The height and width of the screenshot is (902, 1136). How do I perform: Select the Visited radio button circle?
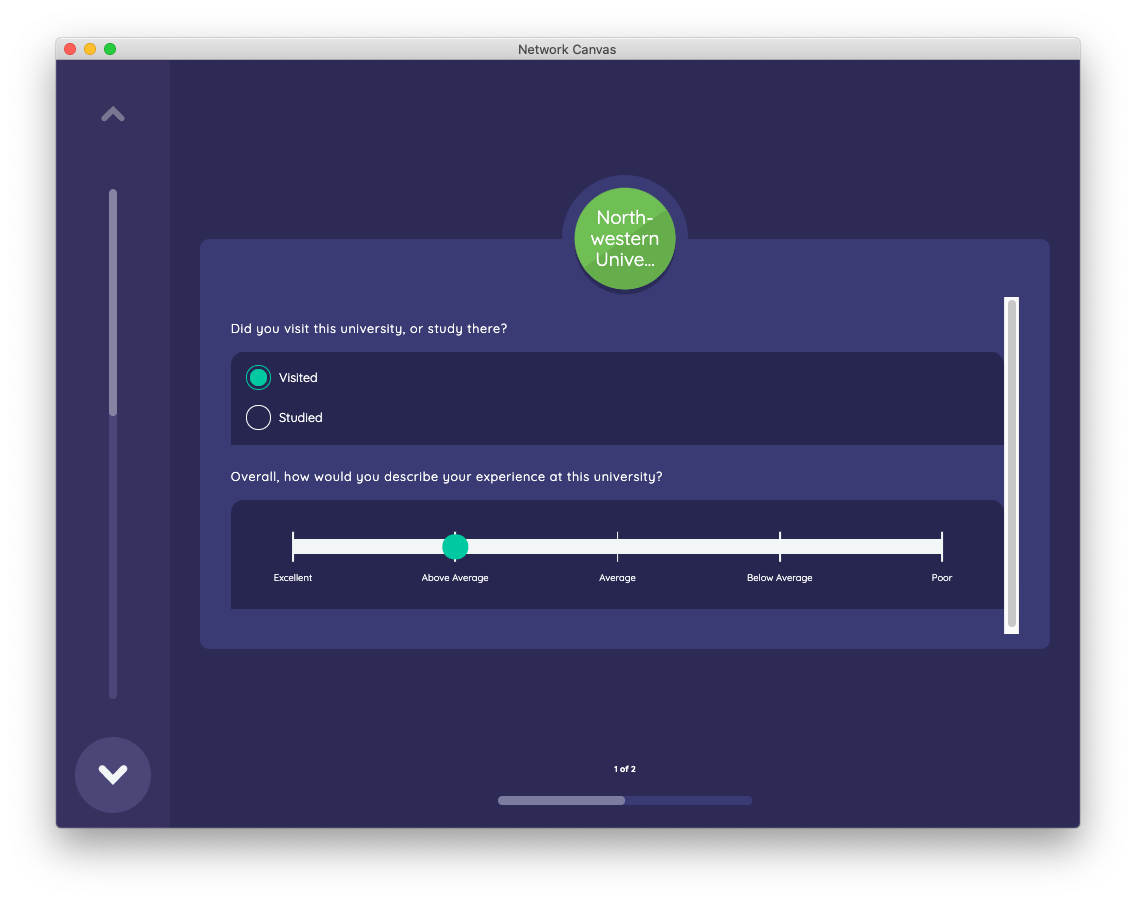(258, 378)
